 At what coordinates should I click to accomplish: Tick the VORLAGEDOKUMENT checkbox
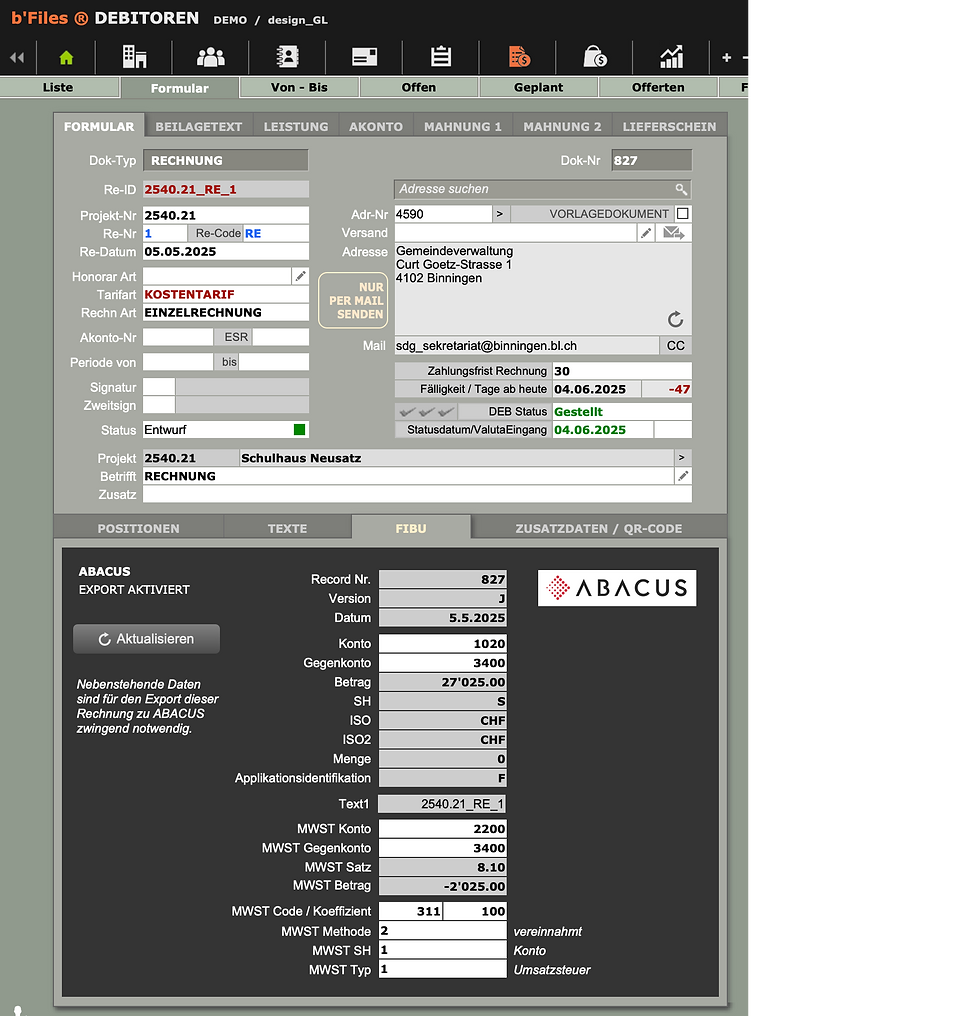(x=682, y=214)
